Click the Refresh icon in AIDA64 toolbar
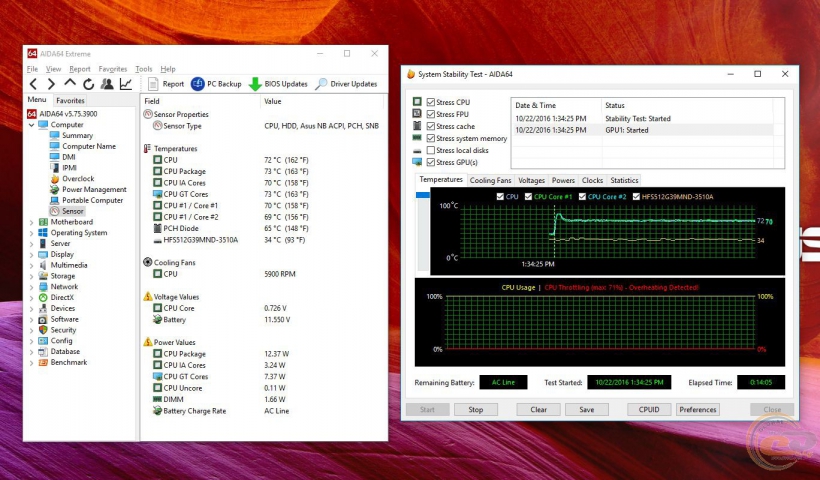 (88, 84)
